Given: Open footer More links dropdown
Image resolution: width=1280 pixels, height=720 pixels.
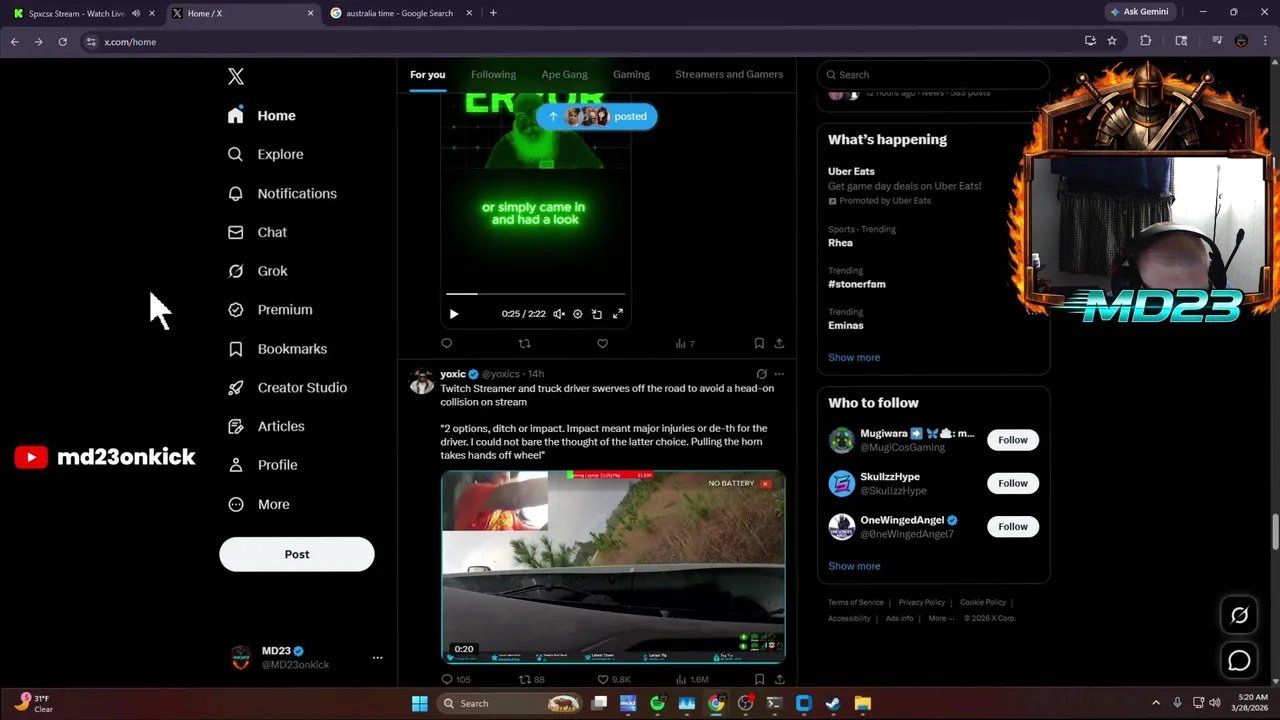Looking at the screenshot, I should tap(940, 618).
